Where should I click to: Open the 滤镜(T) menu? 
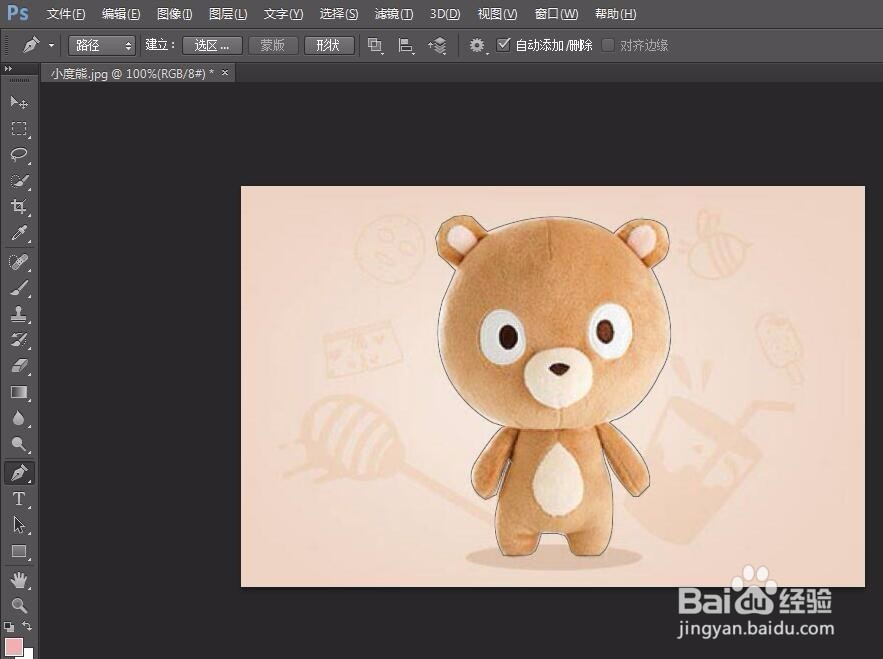point(393,14)
